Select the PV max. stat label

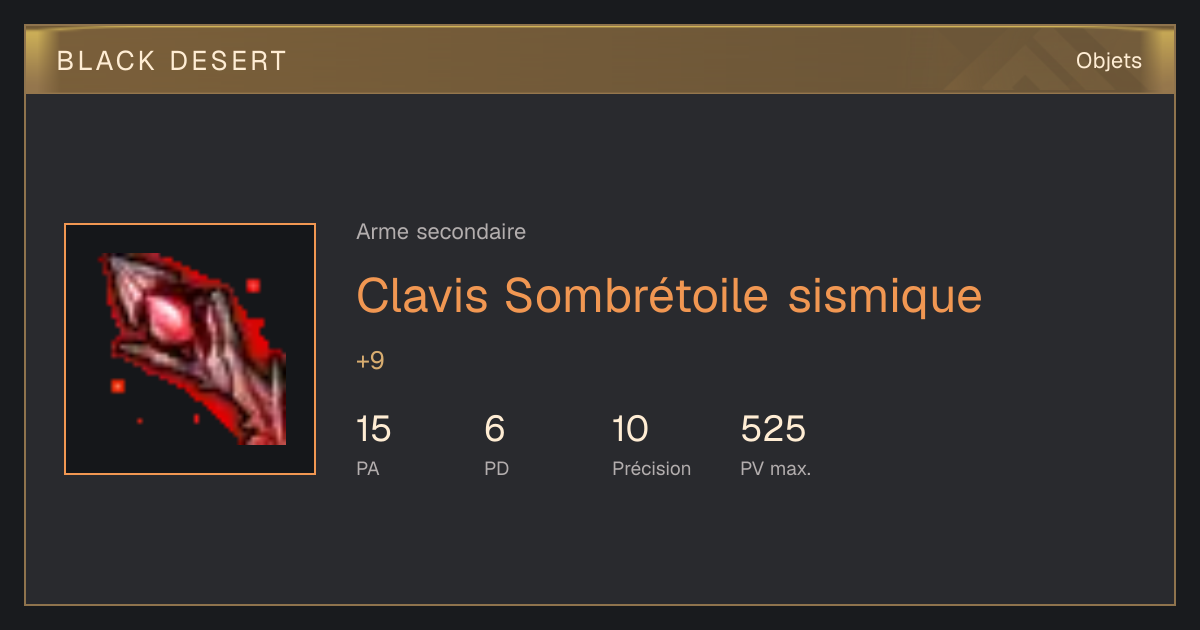(775, 468)
